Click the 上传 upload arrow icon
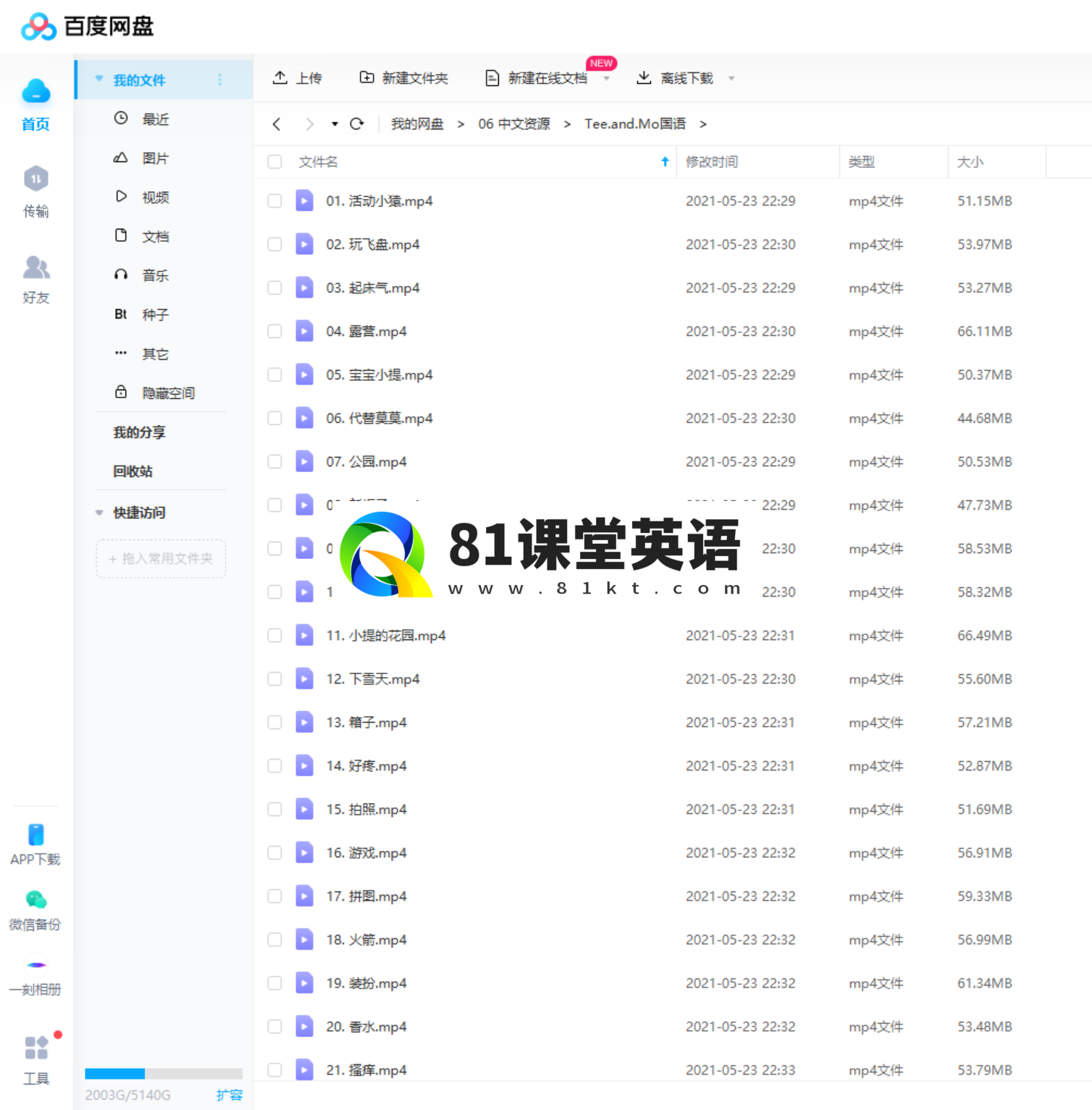 click(280, 77)
